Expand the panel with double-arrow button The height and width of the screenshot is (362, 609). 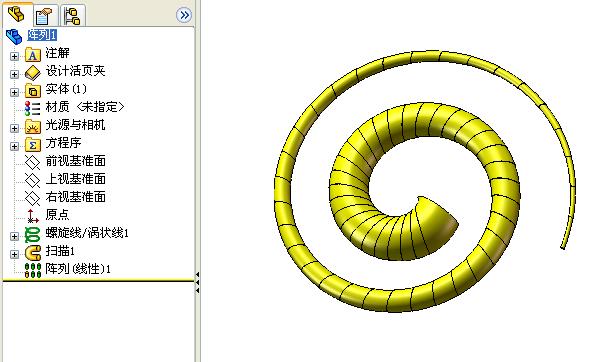pos(184,15)
